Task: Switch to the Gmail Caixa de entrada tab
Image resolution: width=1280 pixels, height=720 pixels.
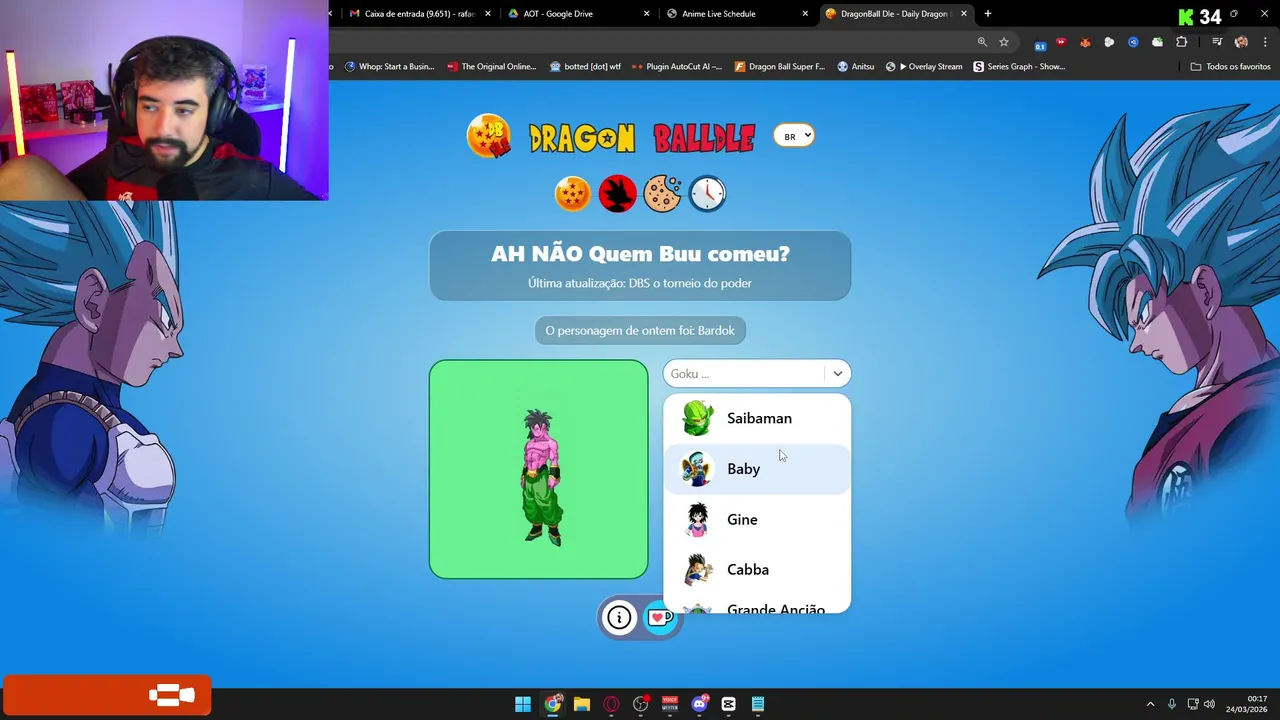Action: coord(418,14)
